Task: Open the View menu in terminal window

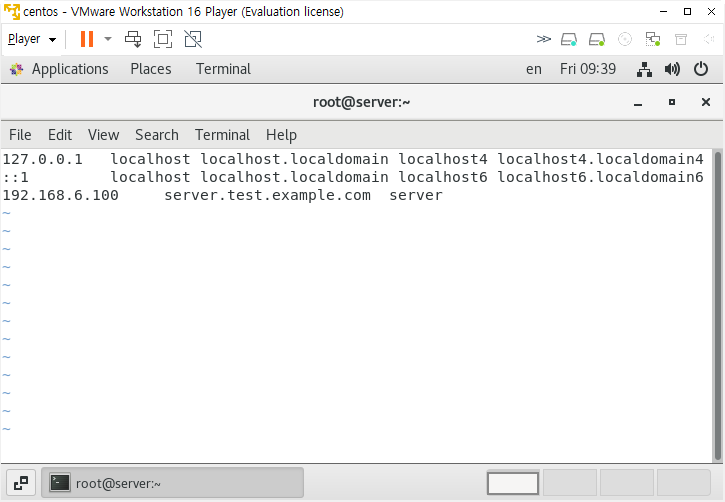Action: (x=104, y=135)
